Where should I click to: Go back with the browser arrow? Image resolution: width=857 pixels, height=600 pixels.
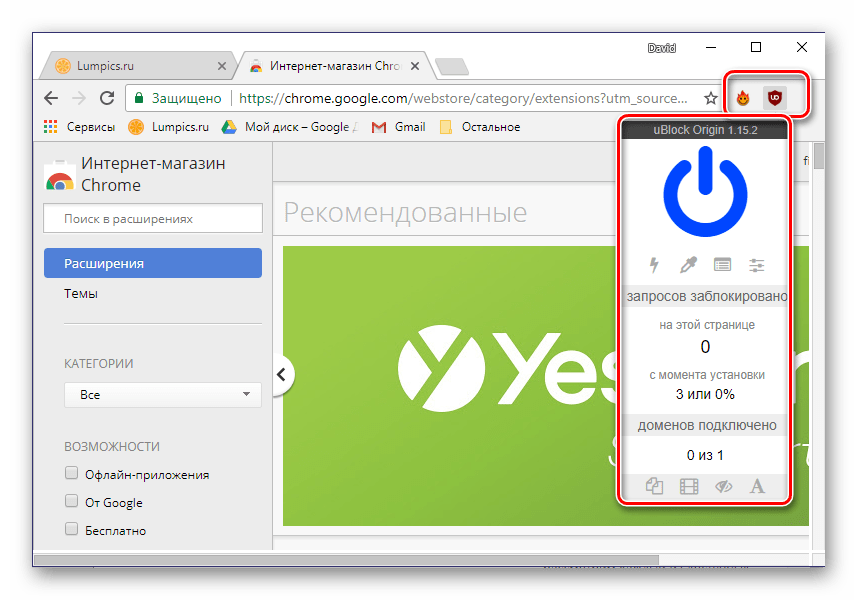51,98
